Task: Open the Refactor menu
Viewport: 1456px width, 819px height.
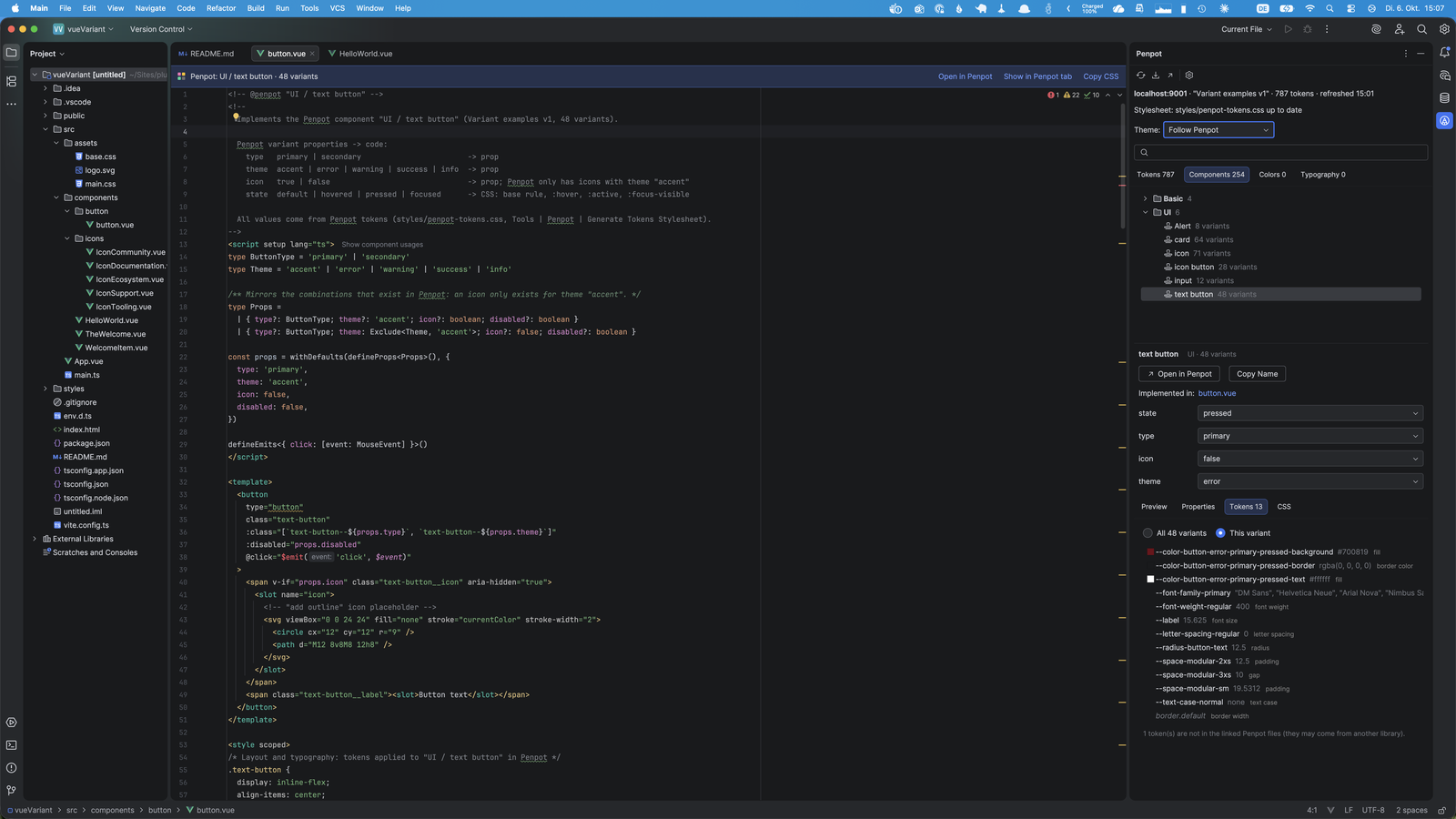Action: (220, 8)
